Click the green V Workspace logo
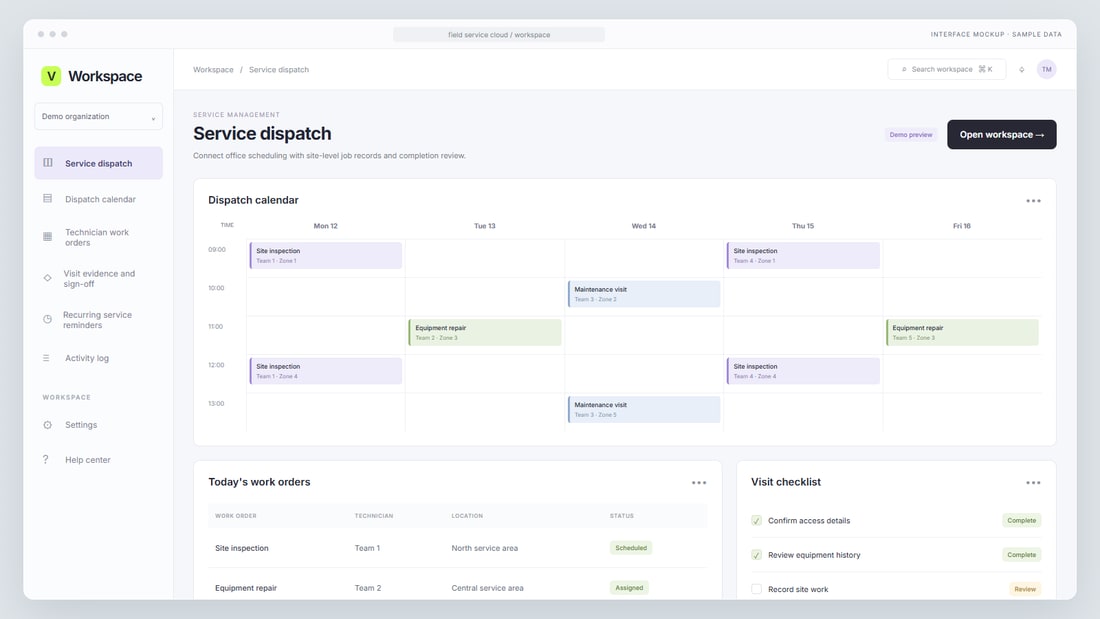The width and height of the screenshot is (1100, 619). coord(51,76)
